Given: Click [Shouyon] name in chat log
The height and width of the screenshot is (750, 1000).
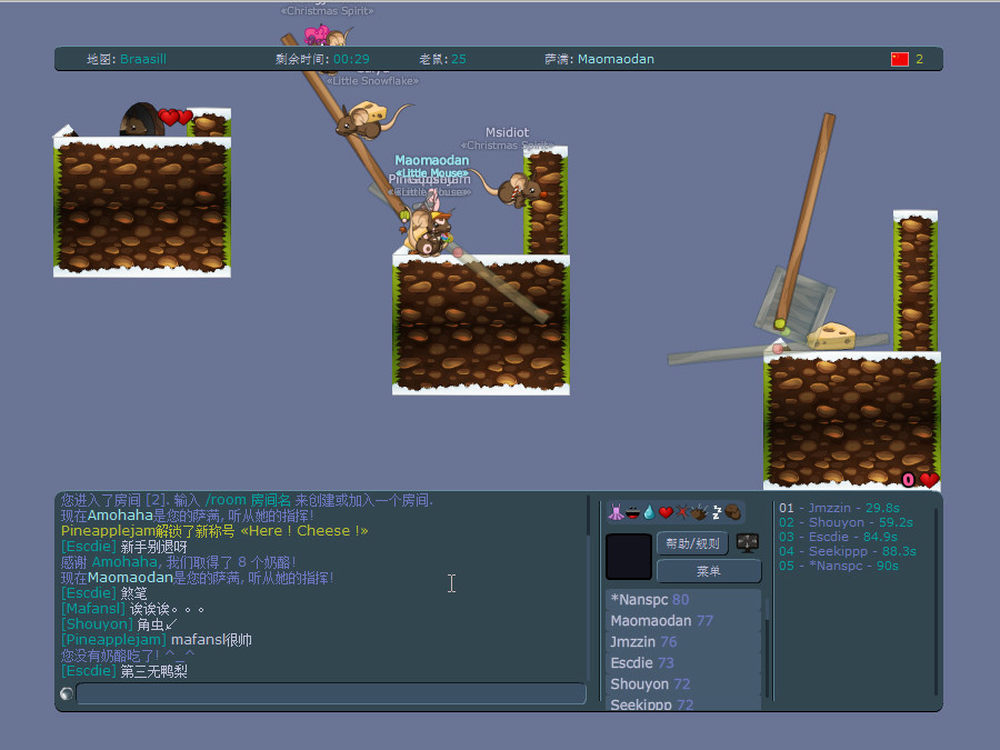Looking at the screenshot, I should (x=97, y=624).
